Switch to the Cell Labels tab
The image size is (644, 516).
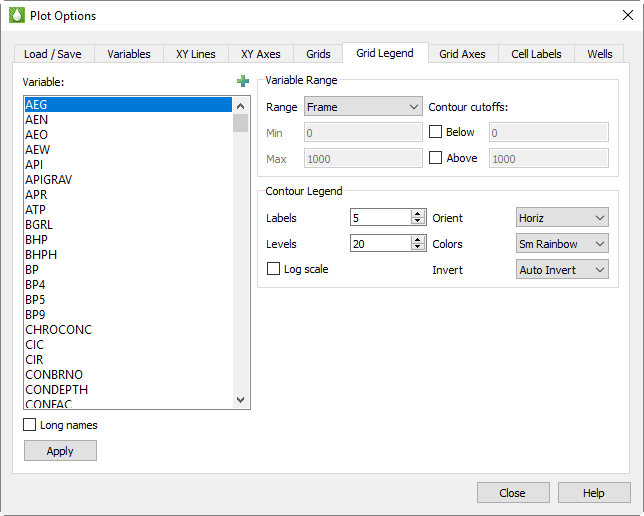tap(536, 54)
